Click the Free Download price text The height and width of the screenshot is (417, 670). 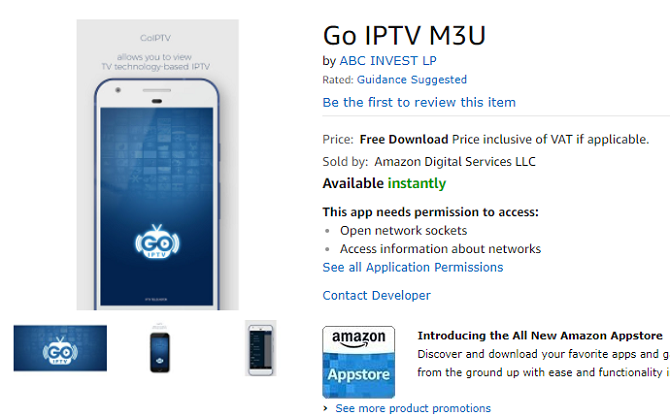(x=404, y=139)
